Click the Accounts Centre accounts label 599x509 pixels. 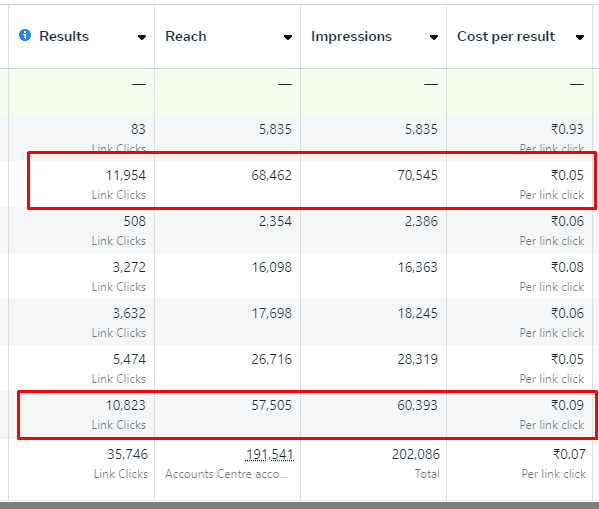click(x=226, y=474)
